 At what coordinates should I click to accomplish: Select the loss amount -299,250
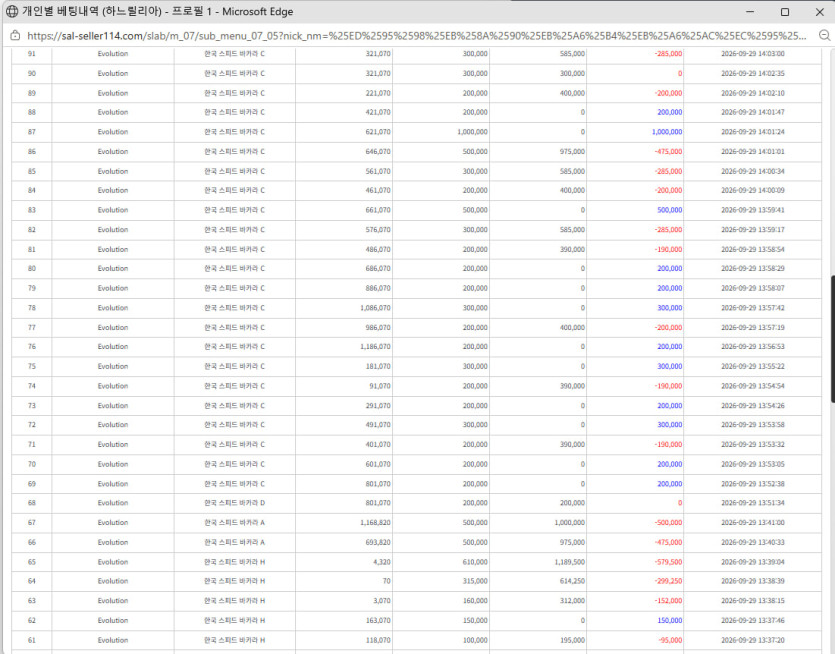click(668, 581)
